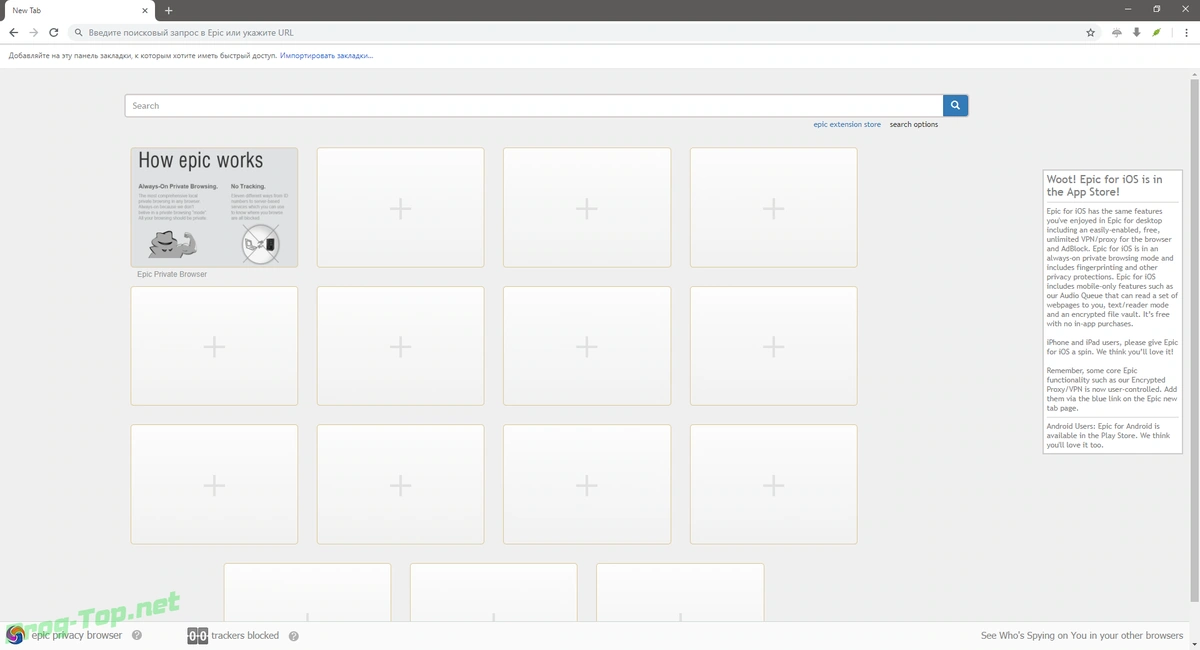Click the blue search magnifier button
This screenshot has width=1200, height=650.
(x=955, y=105)
